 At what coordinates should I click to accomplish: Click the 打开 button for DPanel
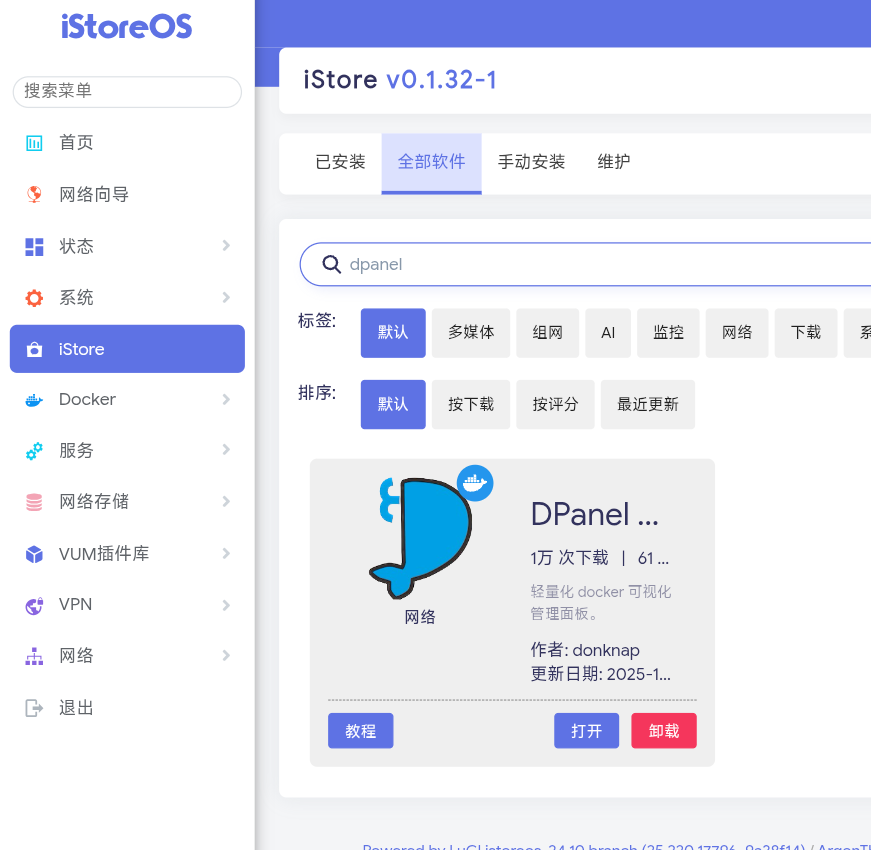(586, 731)
